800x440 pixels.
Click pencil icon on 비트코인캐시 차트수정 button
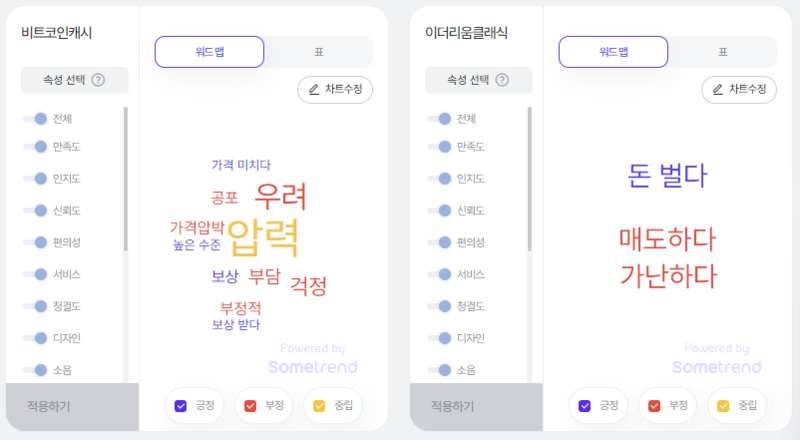point(314,89)
